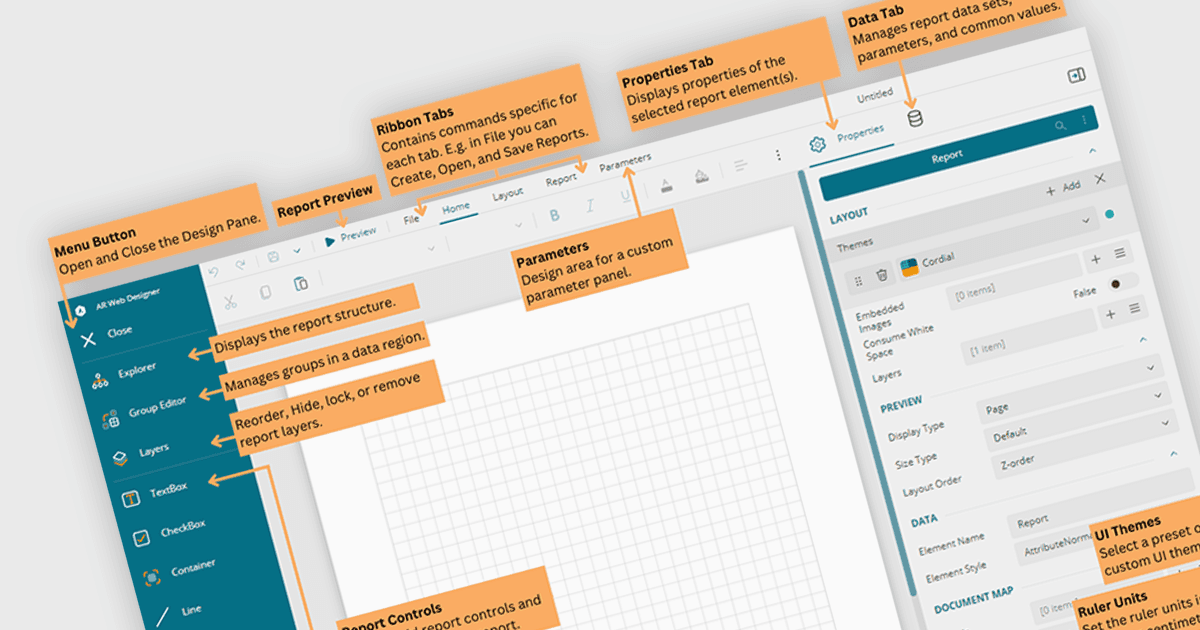This screenshot has width=1200, height=630.
Task: Toggle Bold formatting
Action: pos(555,215)
